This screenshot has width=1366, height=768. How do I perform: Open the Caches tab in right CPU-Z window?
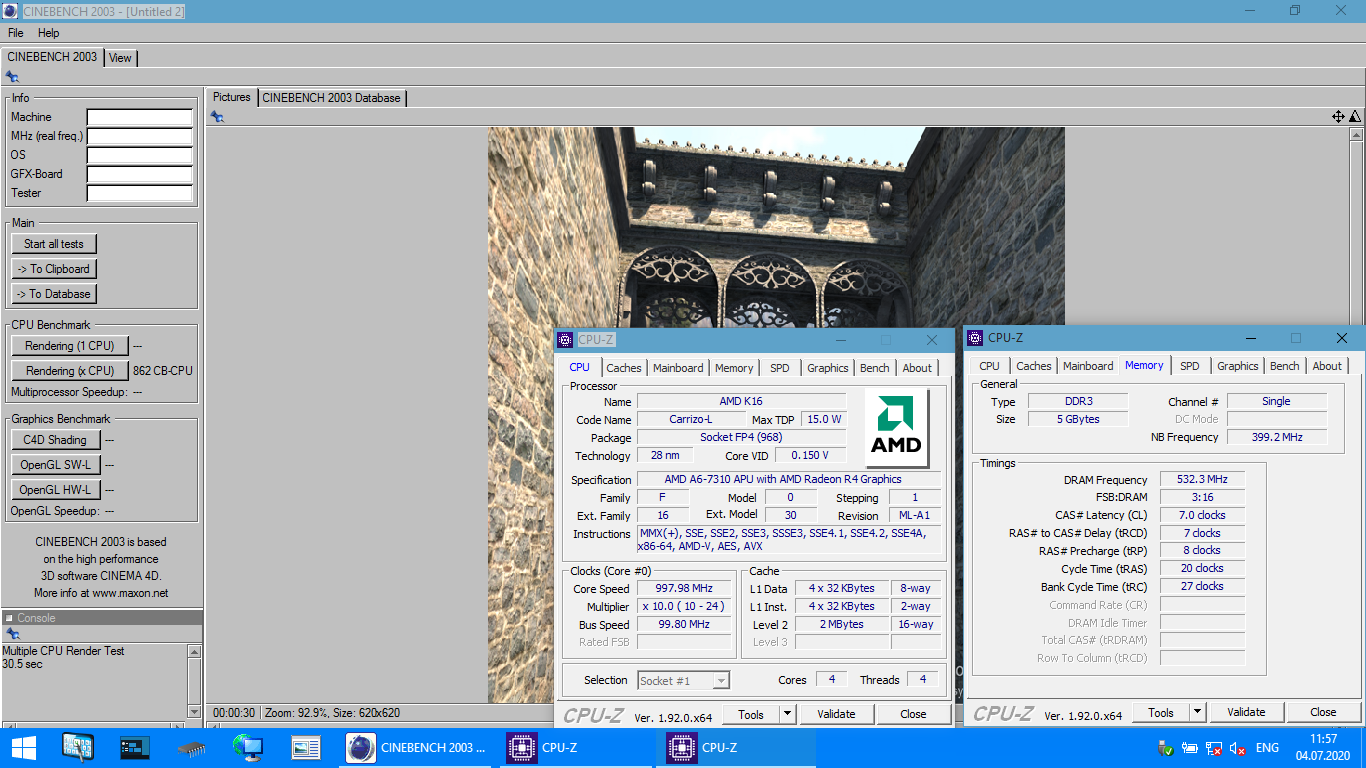(1034, 366)
